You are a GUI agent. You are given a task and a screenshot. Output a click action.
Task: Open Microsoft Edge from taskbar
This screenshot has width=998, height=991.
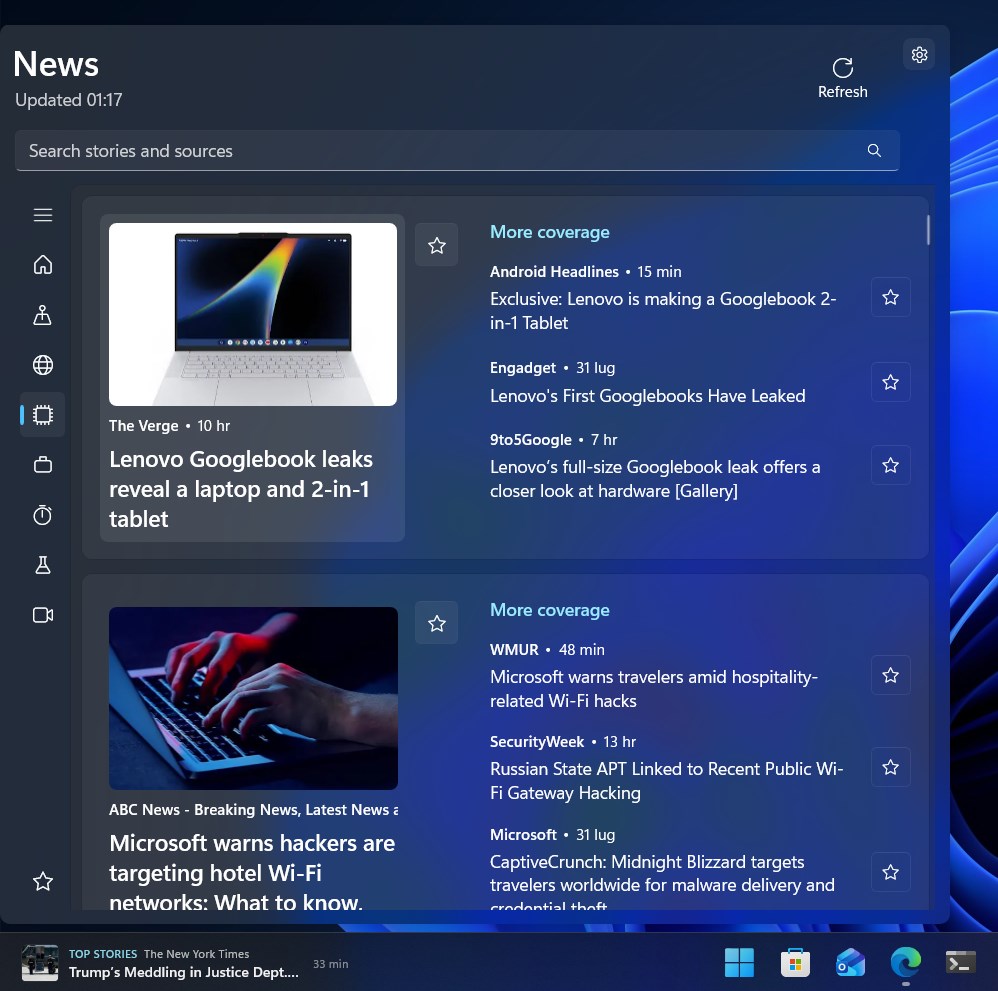(x=905, y=962)
